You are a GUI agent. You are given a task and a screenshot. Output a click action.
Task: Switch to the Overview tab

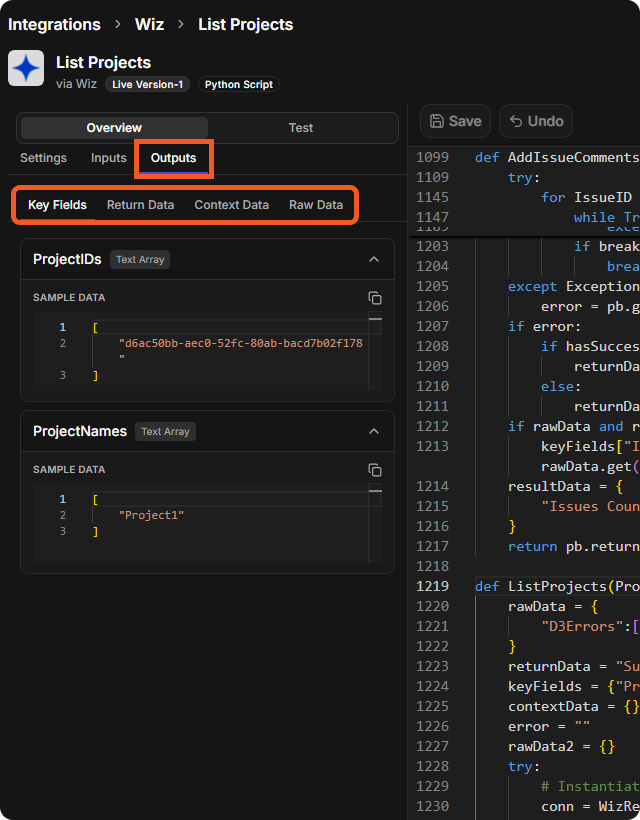pos(114,128)
